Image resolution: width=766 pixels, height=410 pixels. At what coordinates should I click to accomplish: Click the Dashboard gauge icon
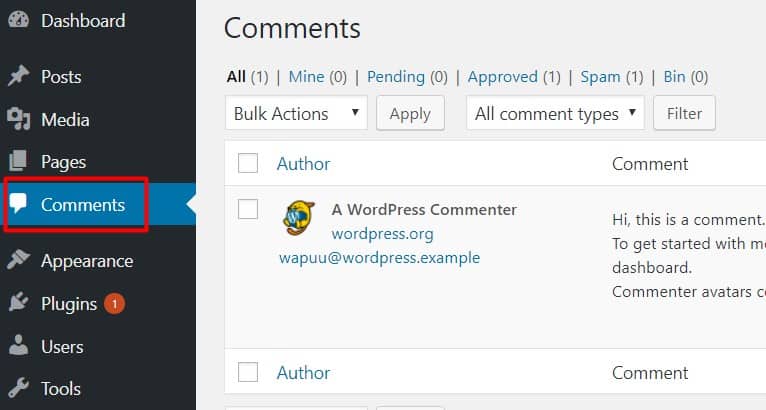(18, 21)
